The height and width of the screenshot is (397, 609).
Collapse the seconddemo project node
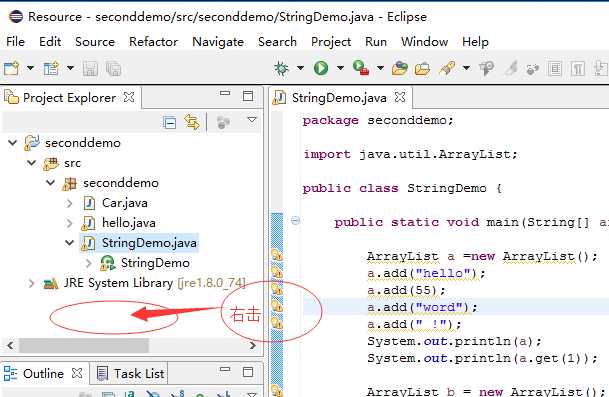click(x=12, y=143)
